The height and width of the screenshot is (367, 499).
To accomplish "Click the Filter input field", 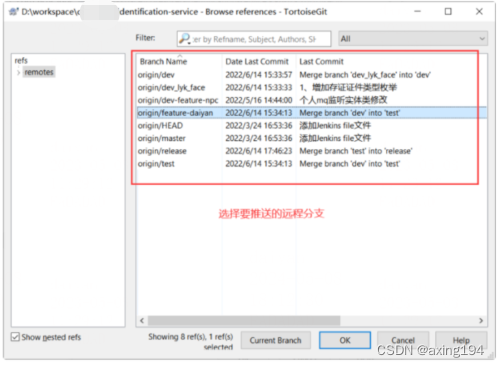I will coord(254,39).
